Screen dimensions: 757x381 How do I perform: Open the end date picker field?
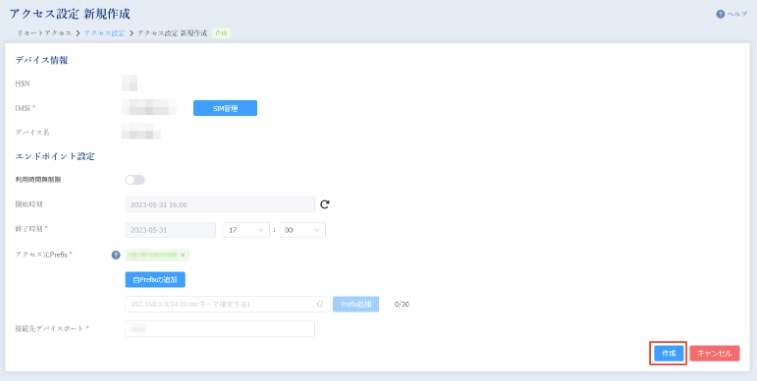pos(170,230)
